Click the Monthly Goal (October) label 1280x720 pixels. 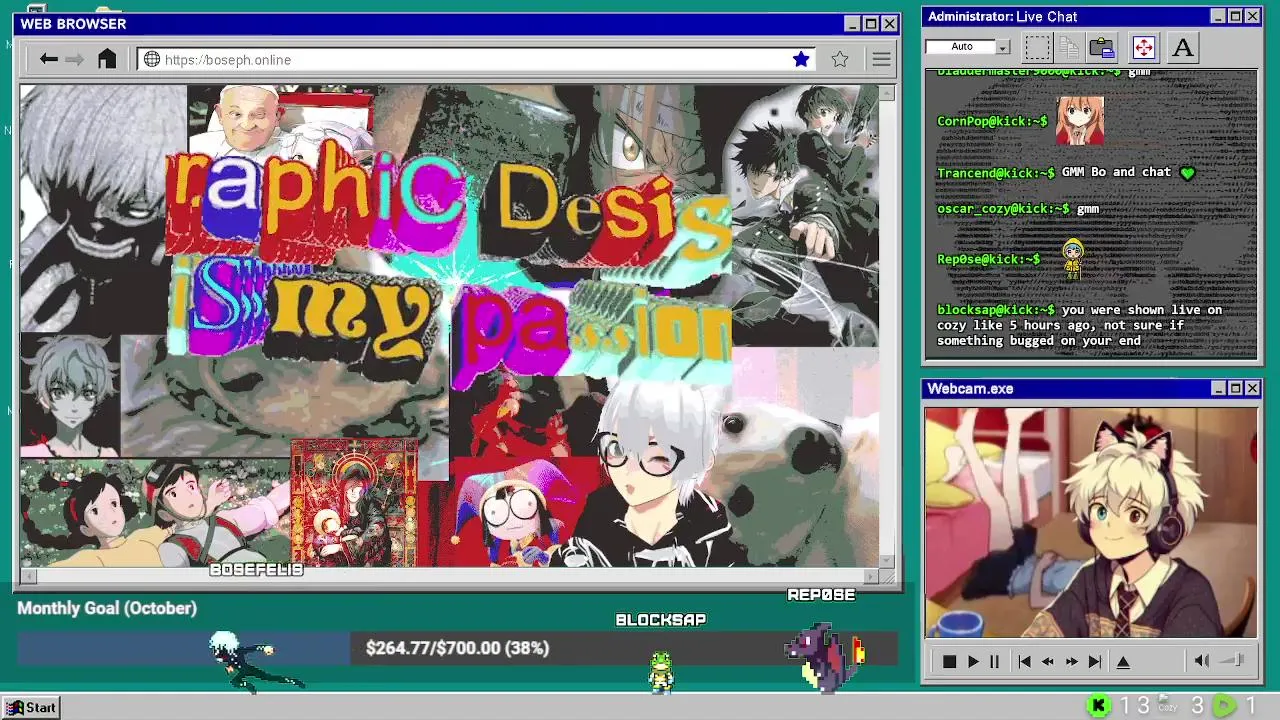coord(107,608)
